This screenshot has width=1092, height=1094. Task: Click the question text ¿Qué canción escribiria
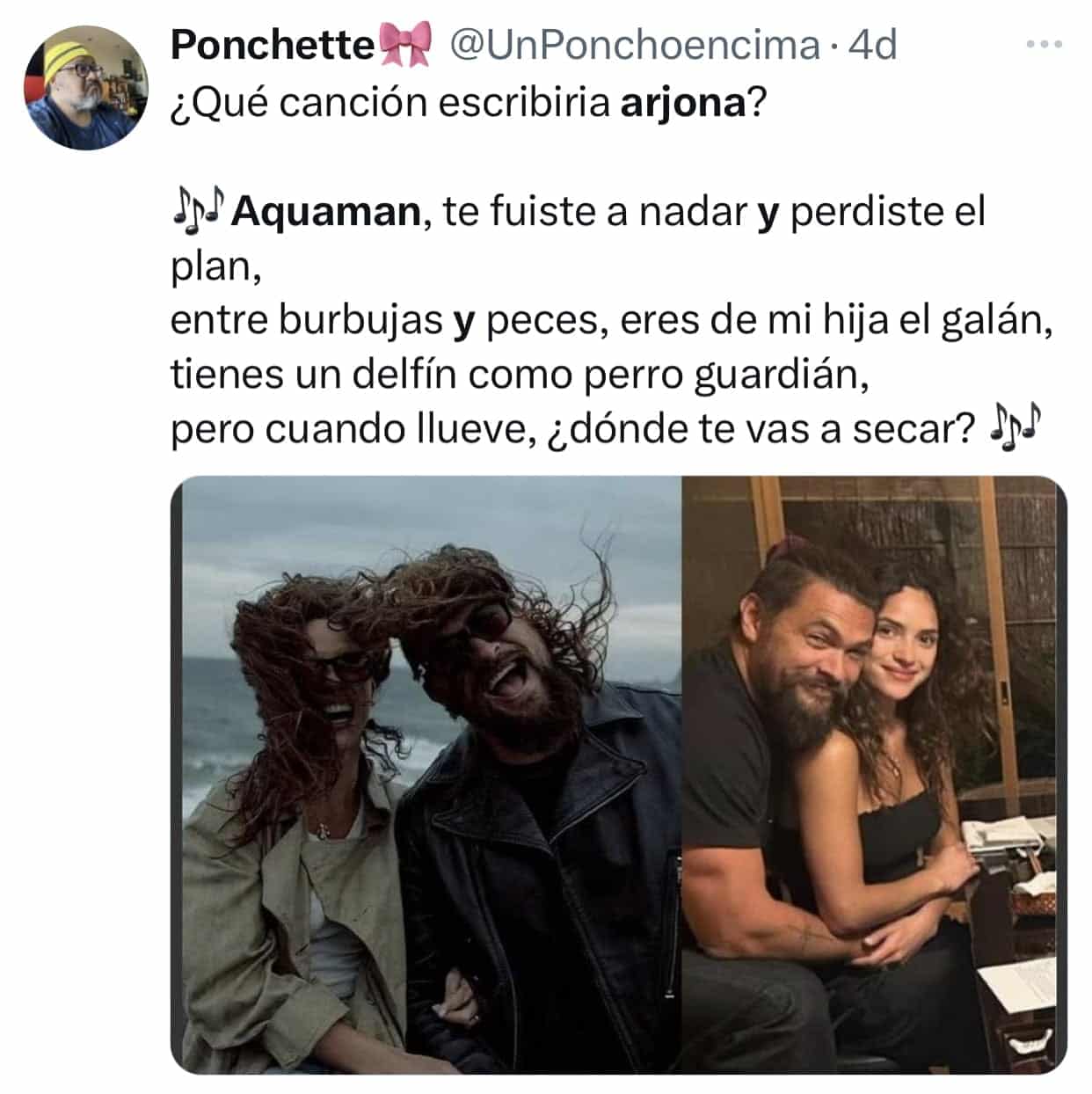pyautogui.click(x=389, y=104)
